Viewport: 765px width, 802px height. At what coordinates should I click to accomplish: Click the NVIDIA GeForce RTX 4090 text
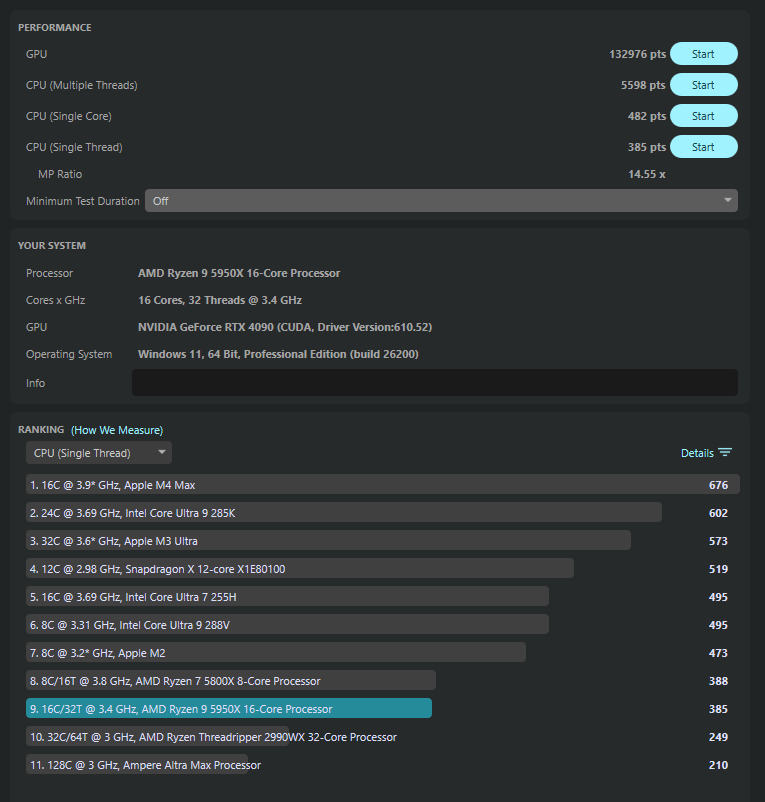tap(285, 327)
